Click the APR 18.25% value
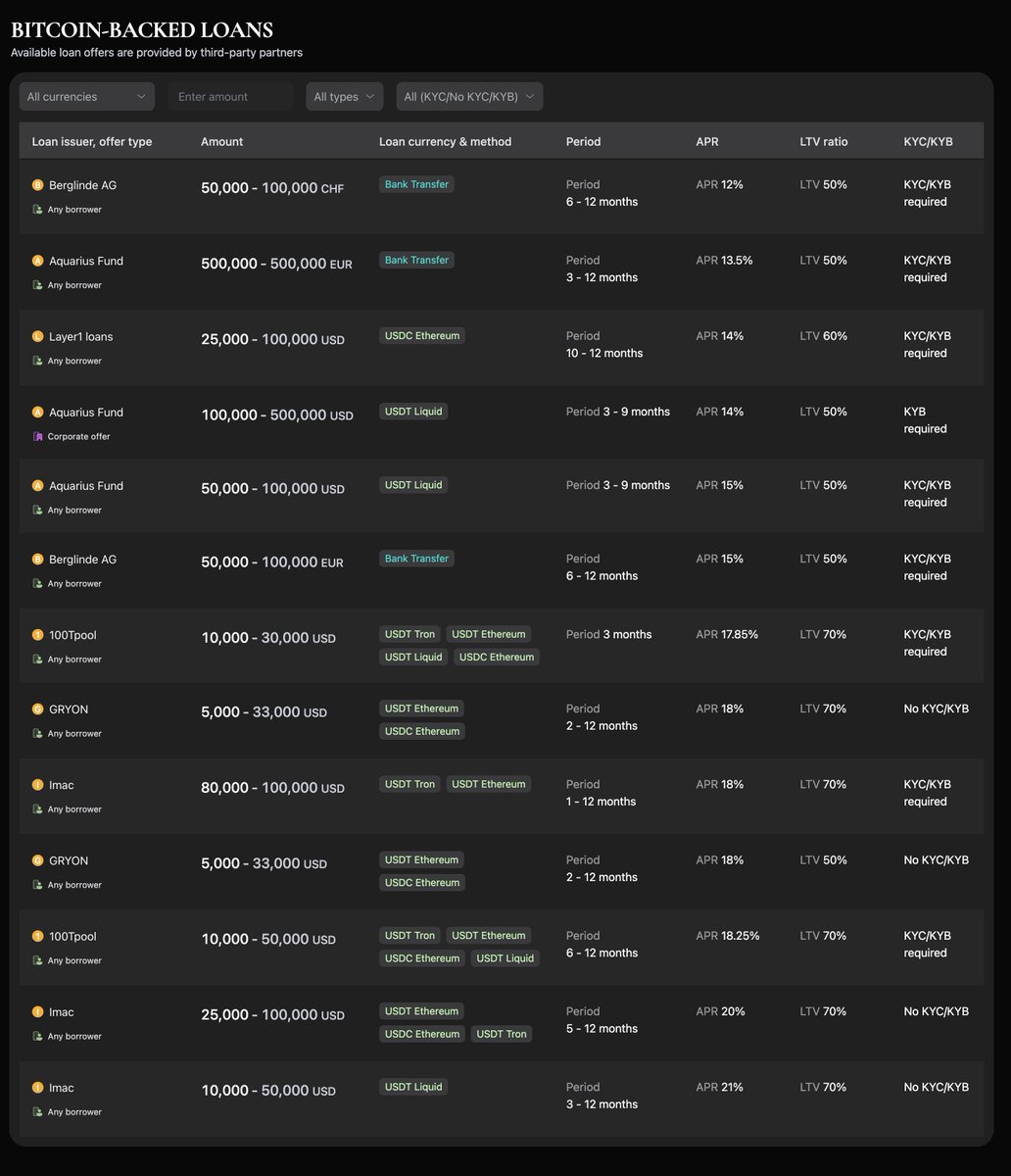This screenshot has height=1176, width=1011. pyautogui.click(x=728, y=935)
